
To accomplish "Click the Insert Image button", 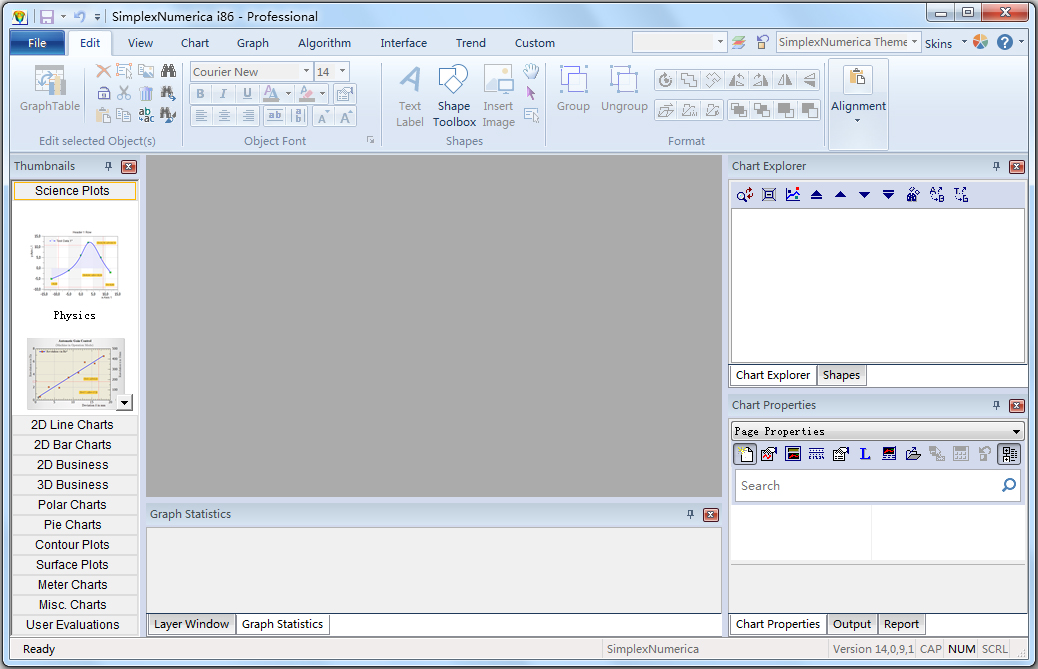I will click(x=498, y=97).
